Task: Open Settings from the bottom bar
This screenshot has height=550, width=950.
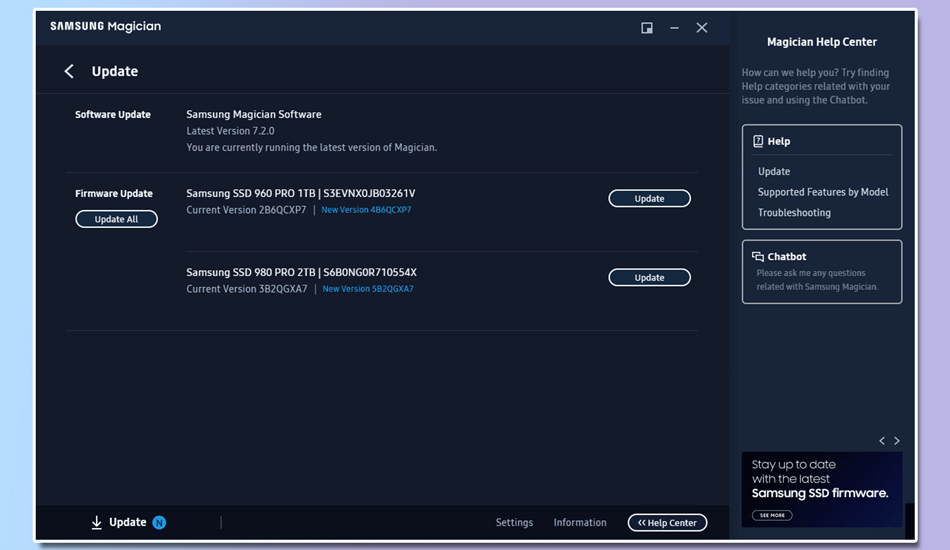Action: [x=514, y=522]
